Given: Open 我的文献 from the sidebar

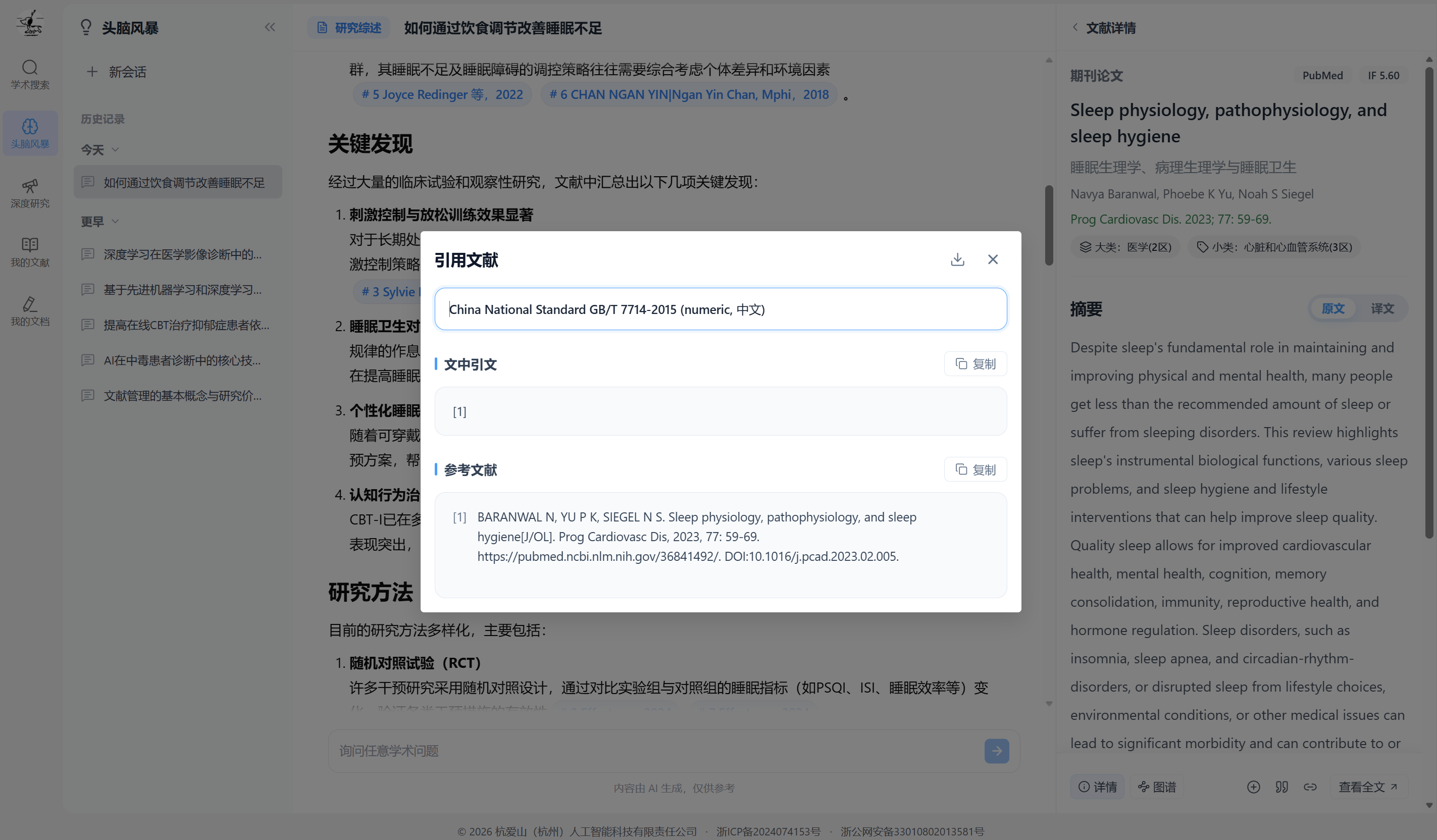Looking at the screenshot, I should (x=30, y=252).
